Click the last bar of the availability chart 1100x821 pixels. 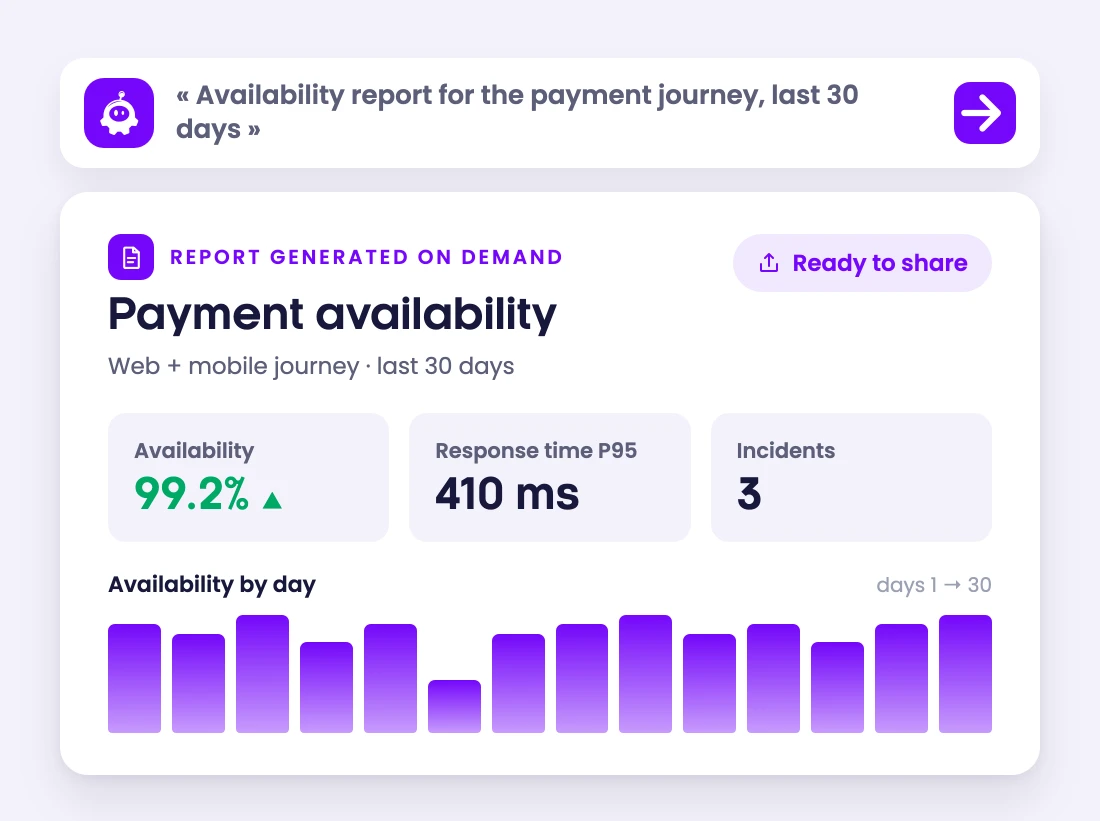(x=965, y=674)
